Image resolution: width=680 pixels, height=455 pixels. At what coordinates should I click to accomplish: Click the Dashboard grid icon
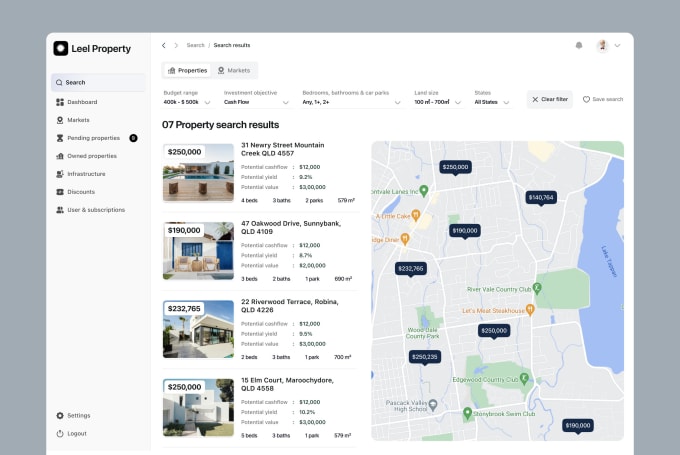[x=60, y=102]
